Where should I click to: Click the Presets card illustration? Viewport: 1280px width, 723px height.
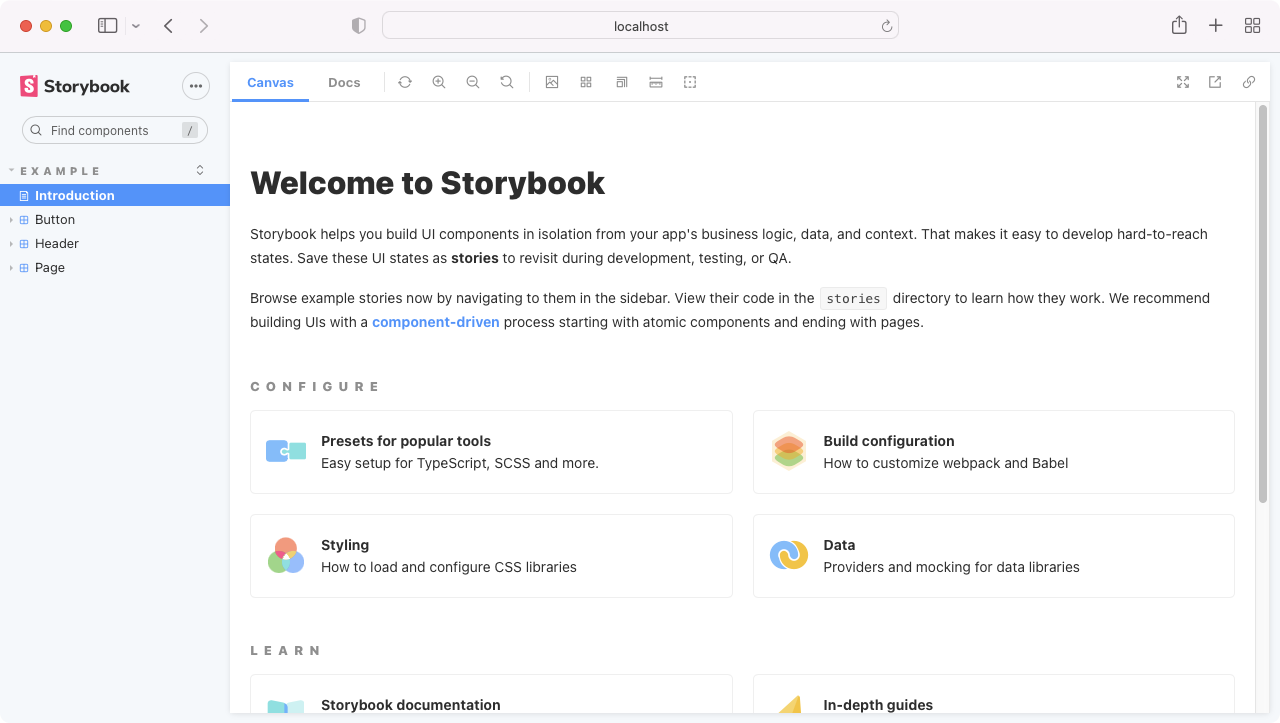tap(286, 452)
